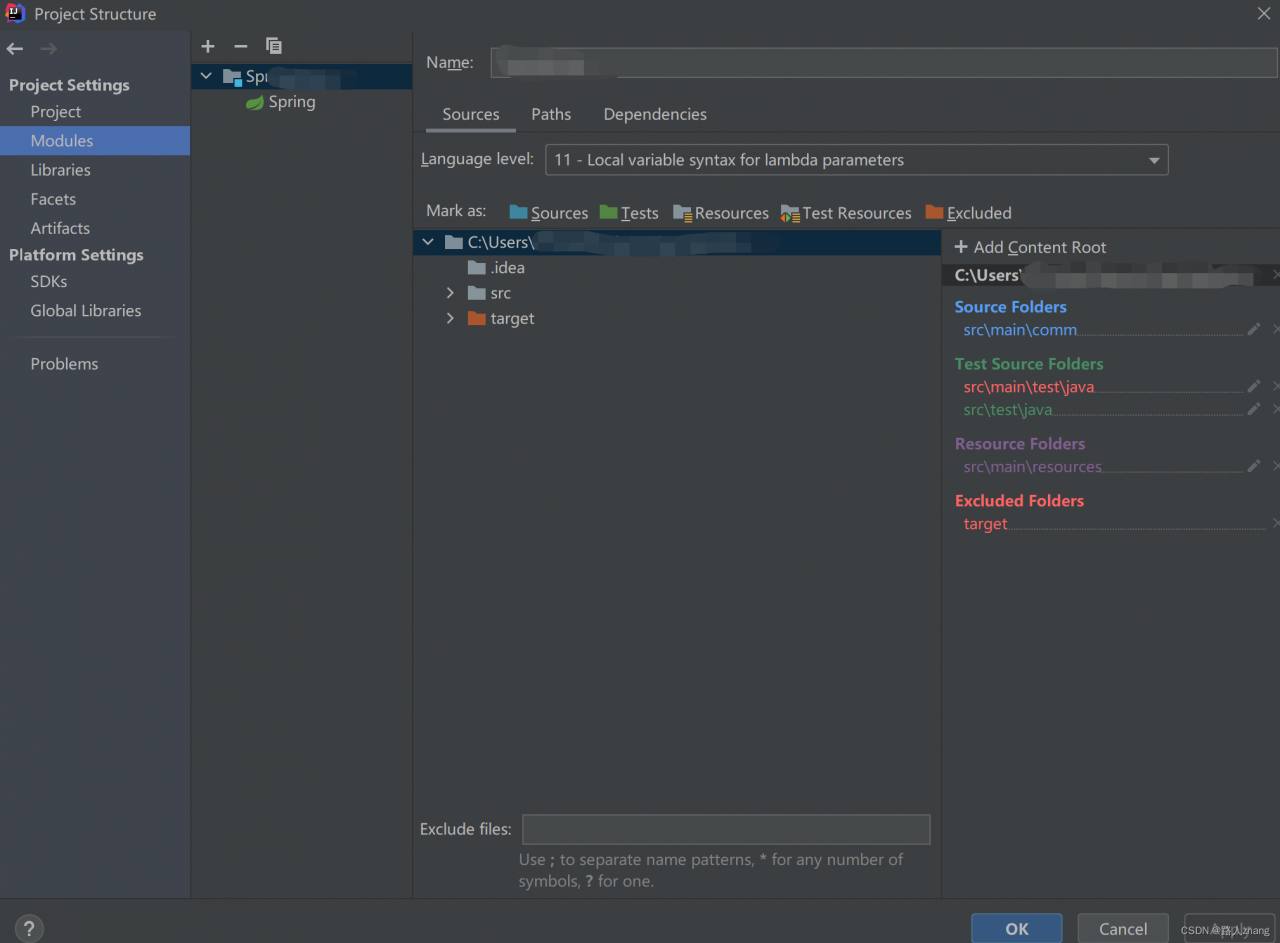
Task: Remove selected module with minus icon
Action: (x=240, y=46)
